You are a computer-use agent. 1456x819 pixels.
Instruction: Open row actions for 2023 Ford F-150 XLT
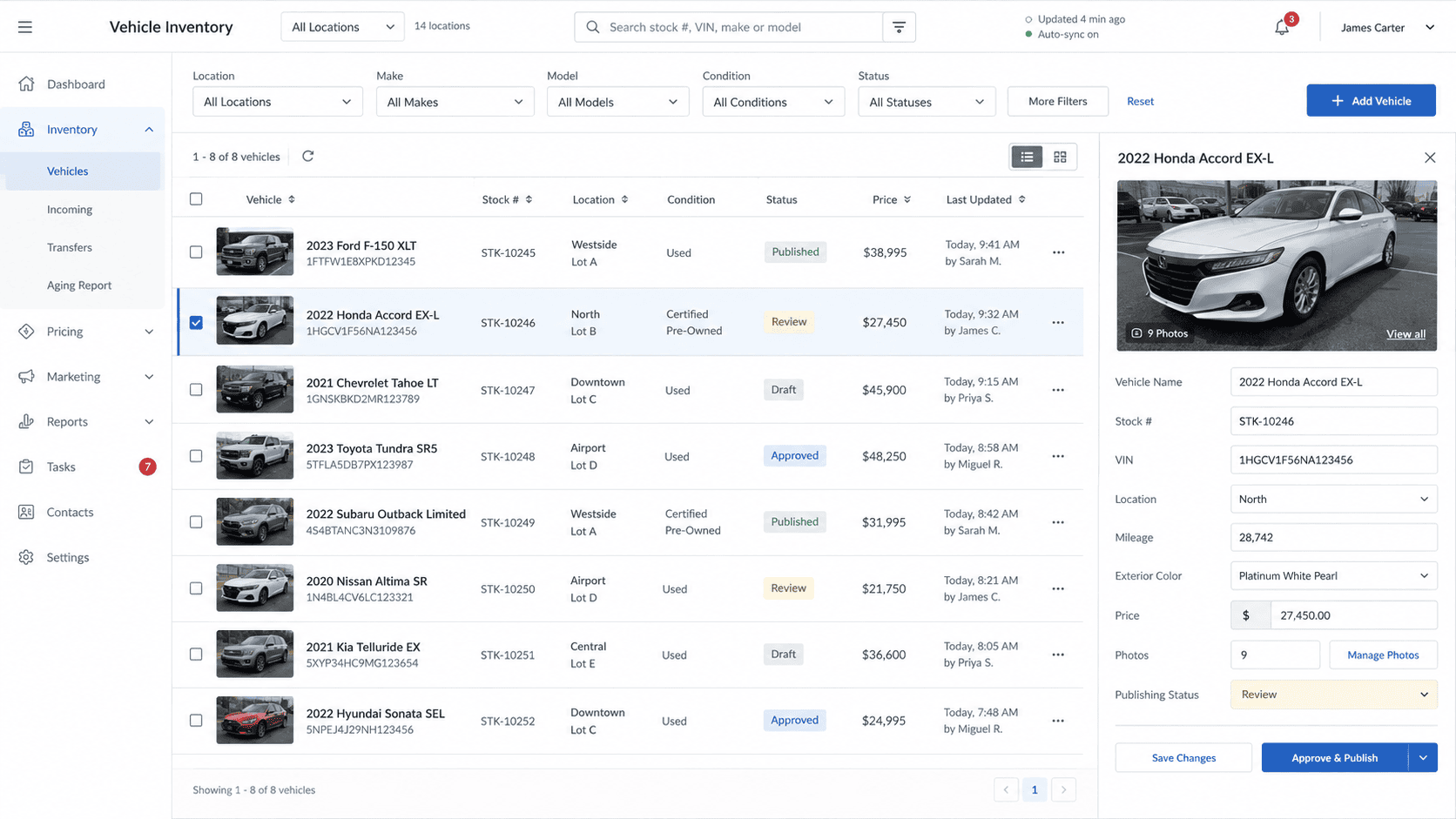click(1058, 252)
